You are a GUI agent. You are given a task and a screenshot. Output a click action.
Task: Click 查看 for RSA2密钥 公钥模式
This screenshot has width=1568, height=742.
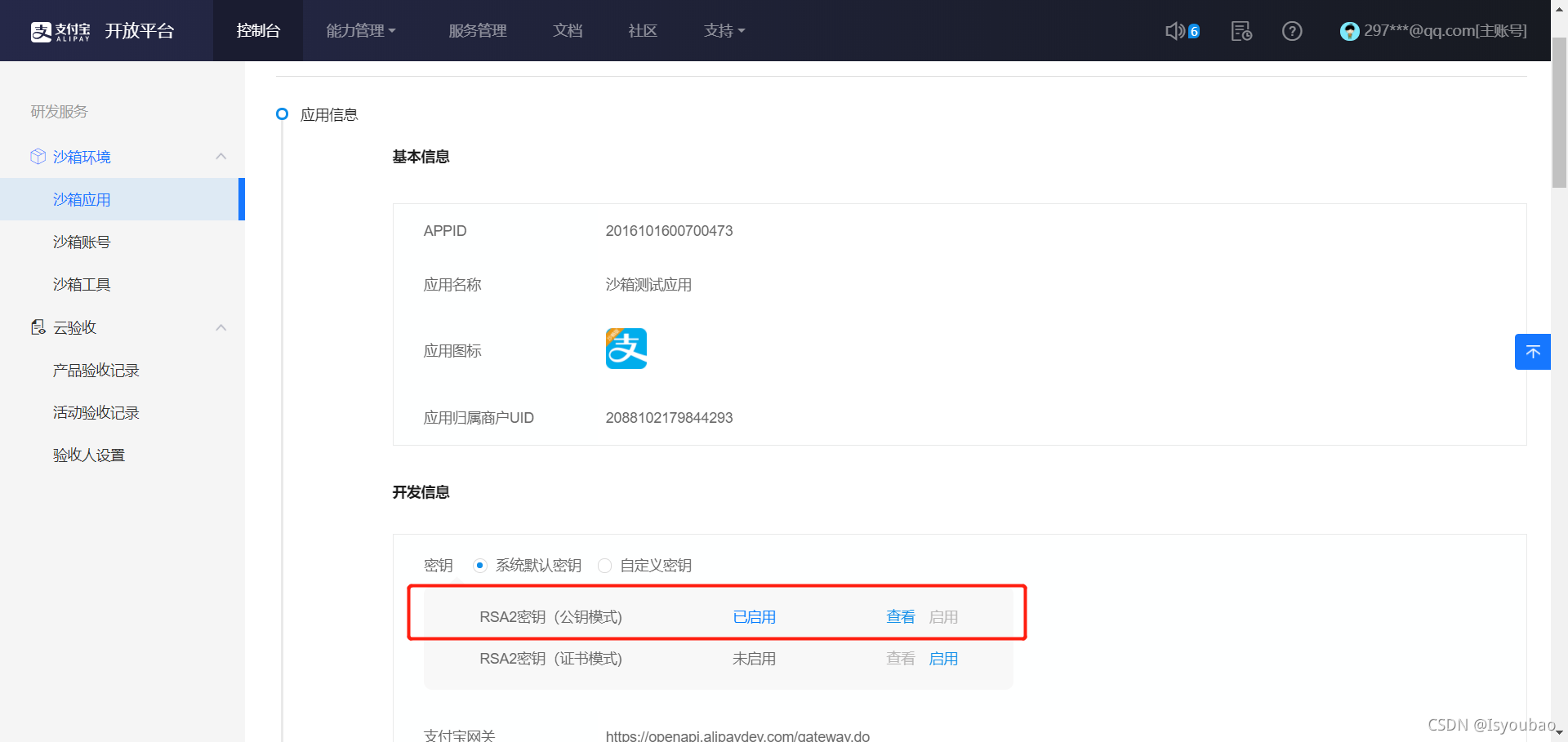pyautogui.click(x=901, y=617)
